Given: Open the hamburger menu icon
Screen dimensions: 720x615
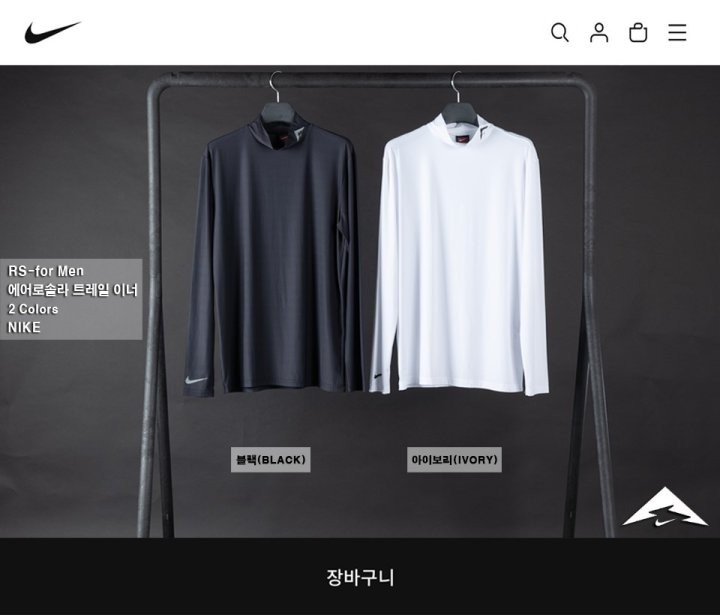Looking at the screenshot, I should [677, 33].
